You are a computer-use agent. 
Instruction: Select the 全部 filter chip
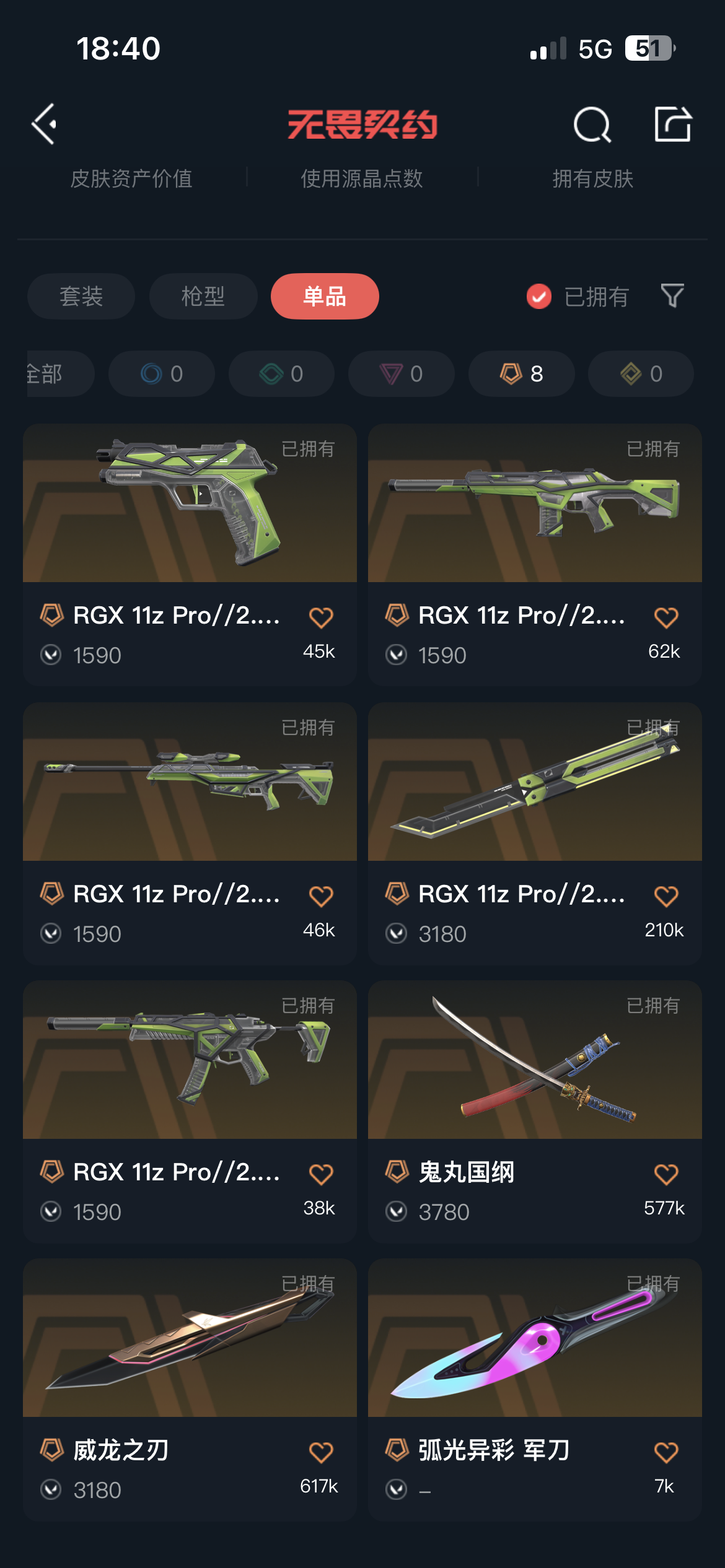pyautogui.click(x=60, y=373)
